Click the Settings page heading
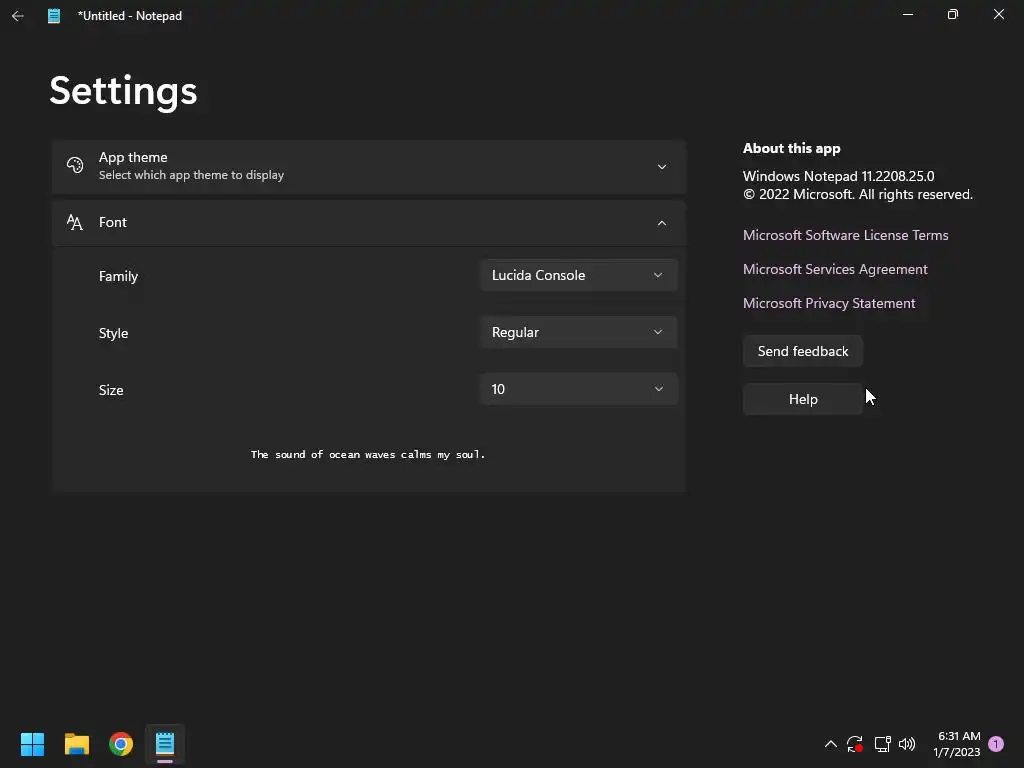1024x768 pixels. [123, 90]
